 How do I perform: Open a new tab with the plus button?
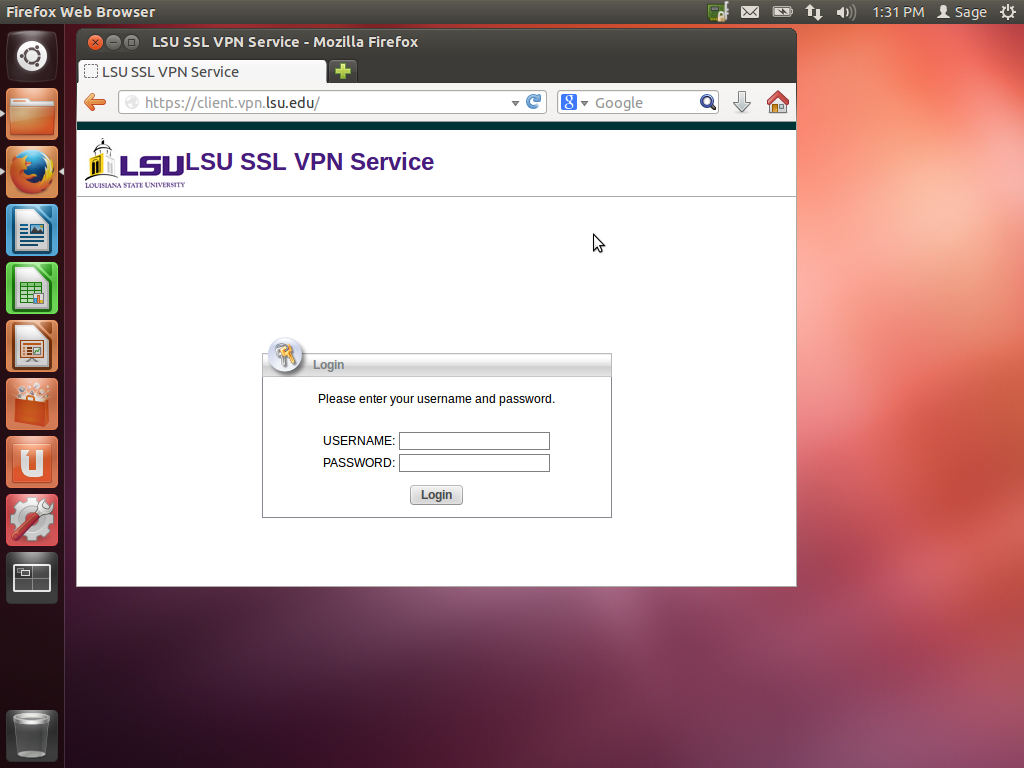pos(343,71)
